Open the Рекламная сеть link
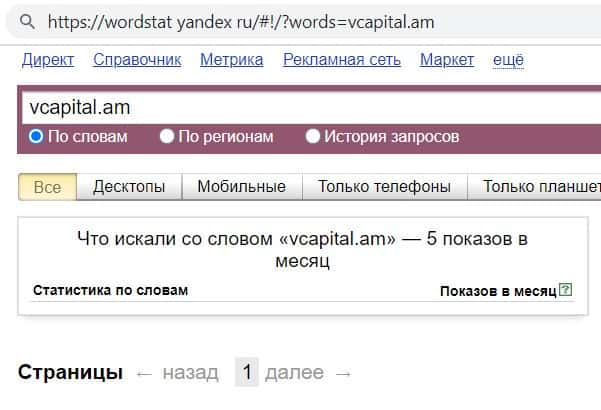Image resolution: width=601 pixels, height=410 pixels. coord(342,60)
